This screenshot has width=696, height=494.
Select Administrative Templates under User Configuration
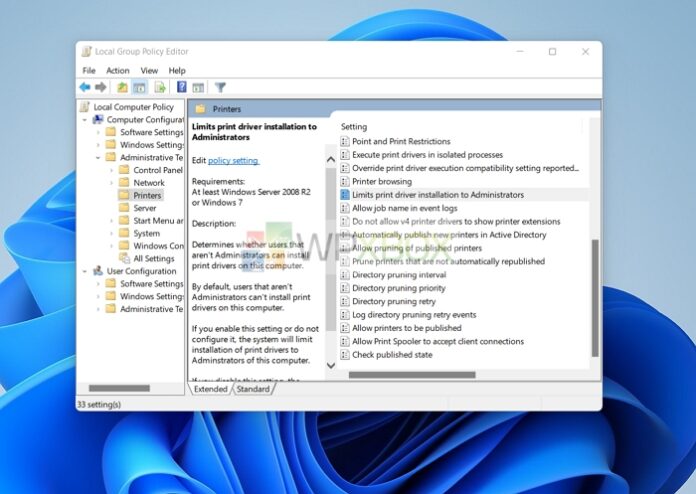(151, 309)
